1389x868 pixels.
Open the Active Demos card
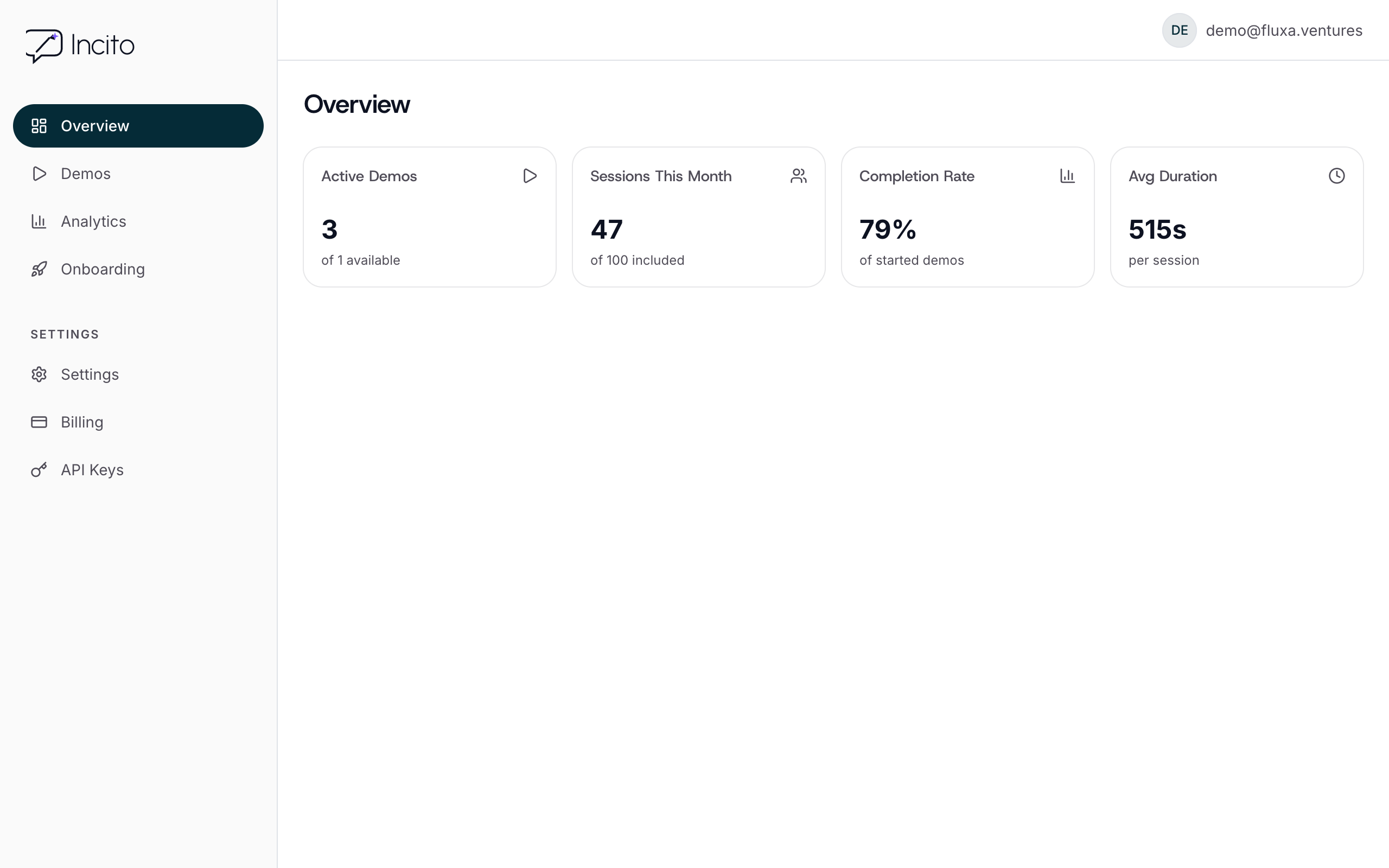pos(429,217)
